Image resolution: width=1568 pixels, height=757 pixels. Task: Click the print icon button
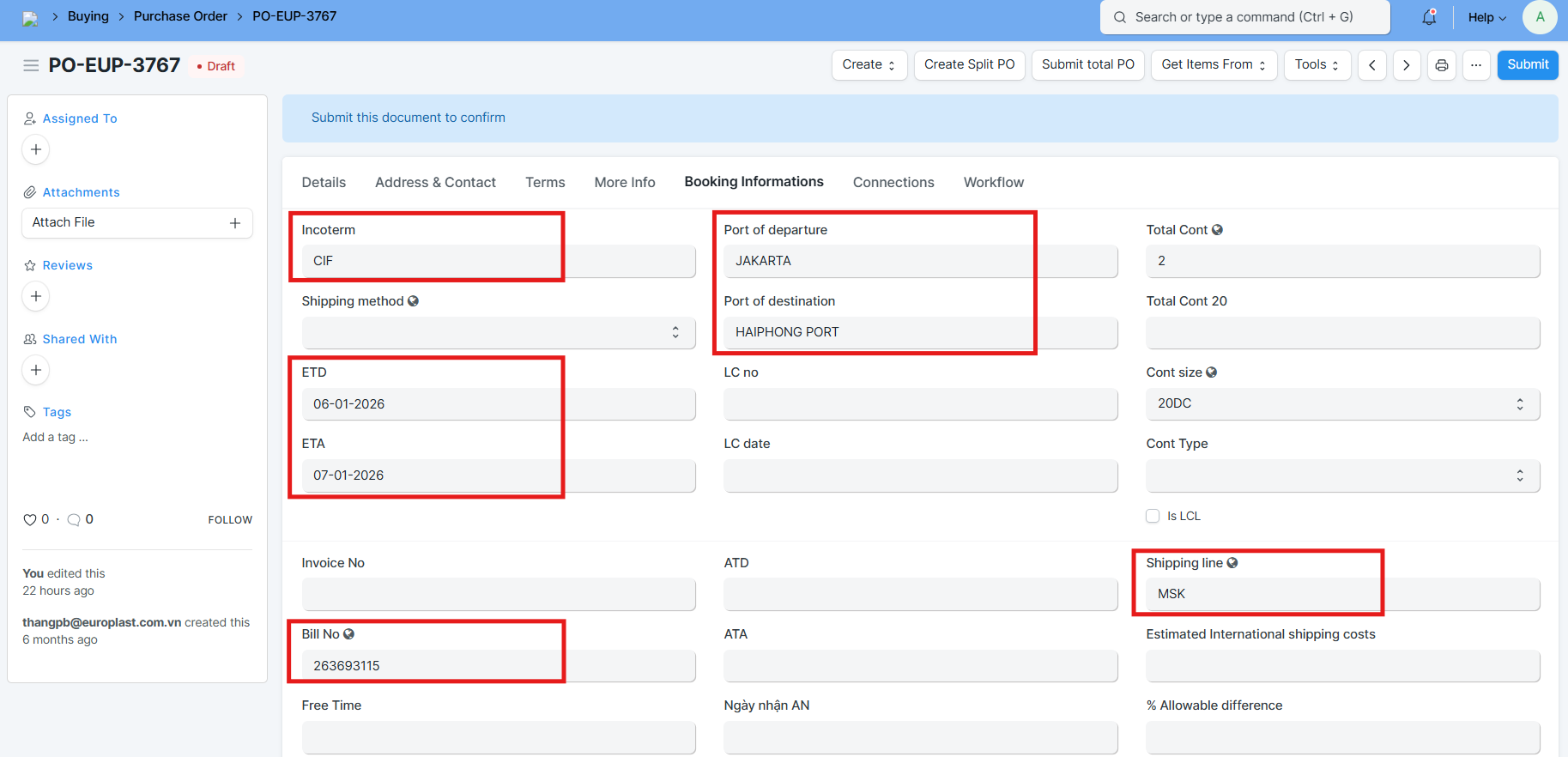1442,65
